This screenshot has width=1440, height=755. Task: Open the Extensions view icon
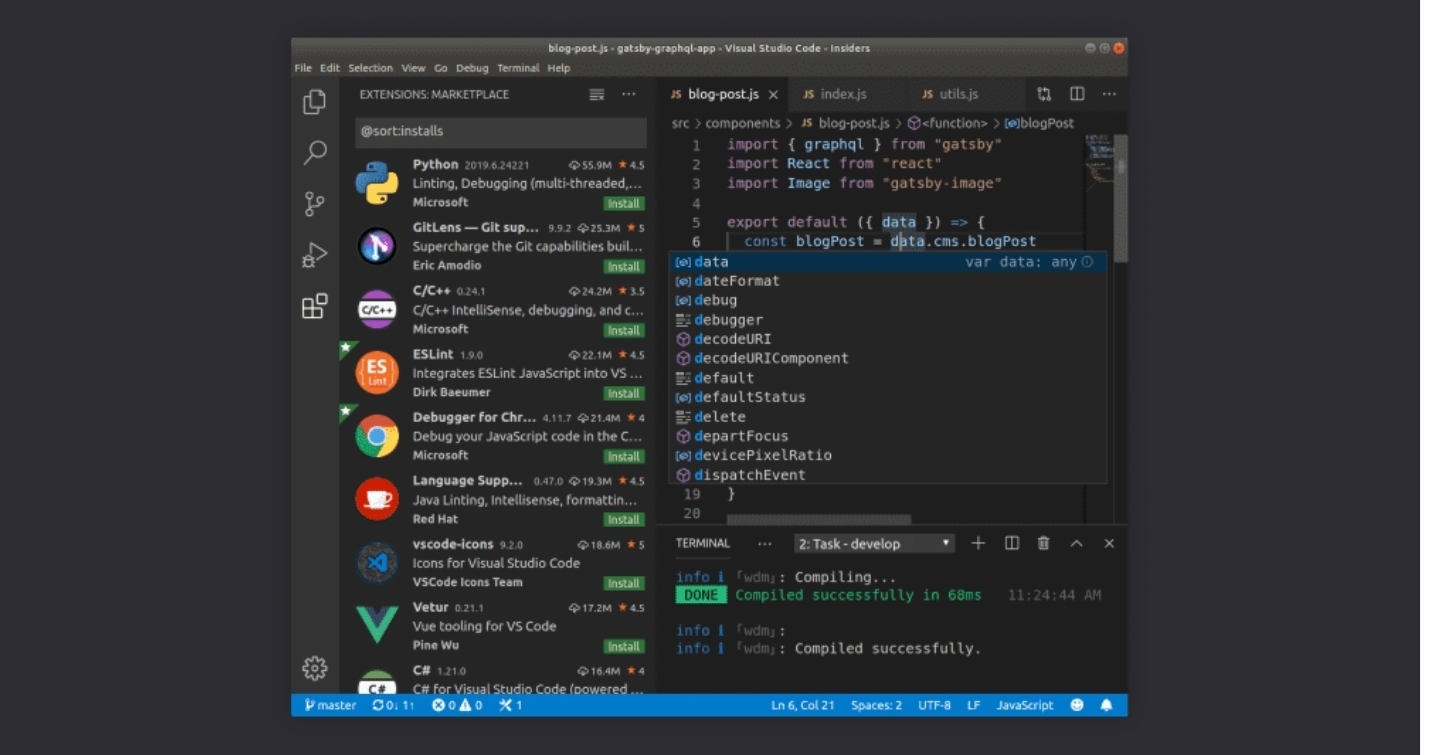(315, 306)
